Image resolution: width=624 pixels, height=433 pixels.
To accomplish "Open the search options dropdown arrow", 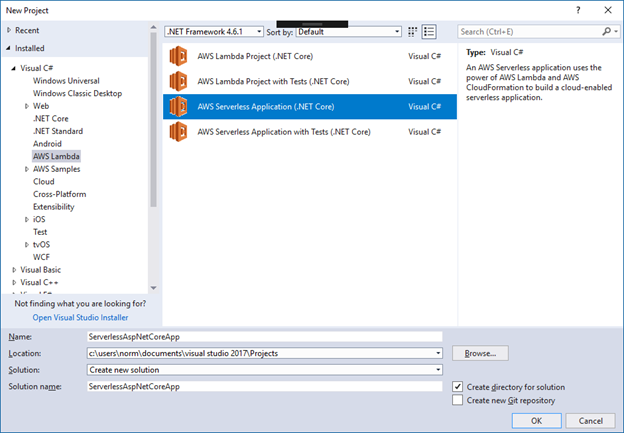I will (616, 31).
